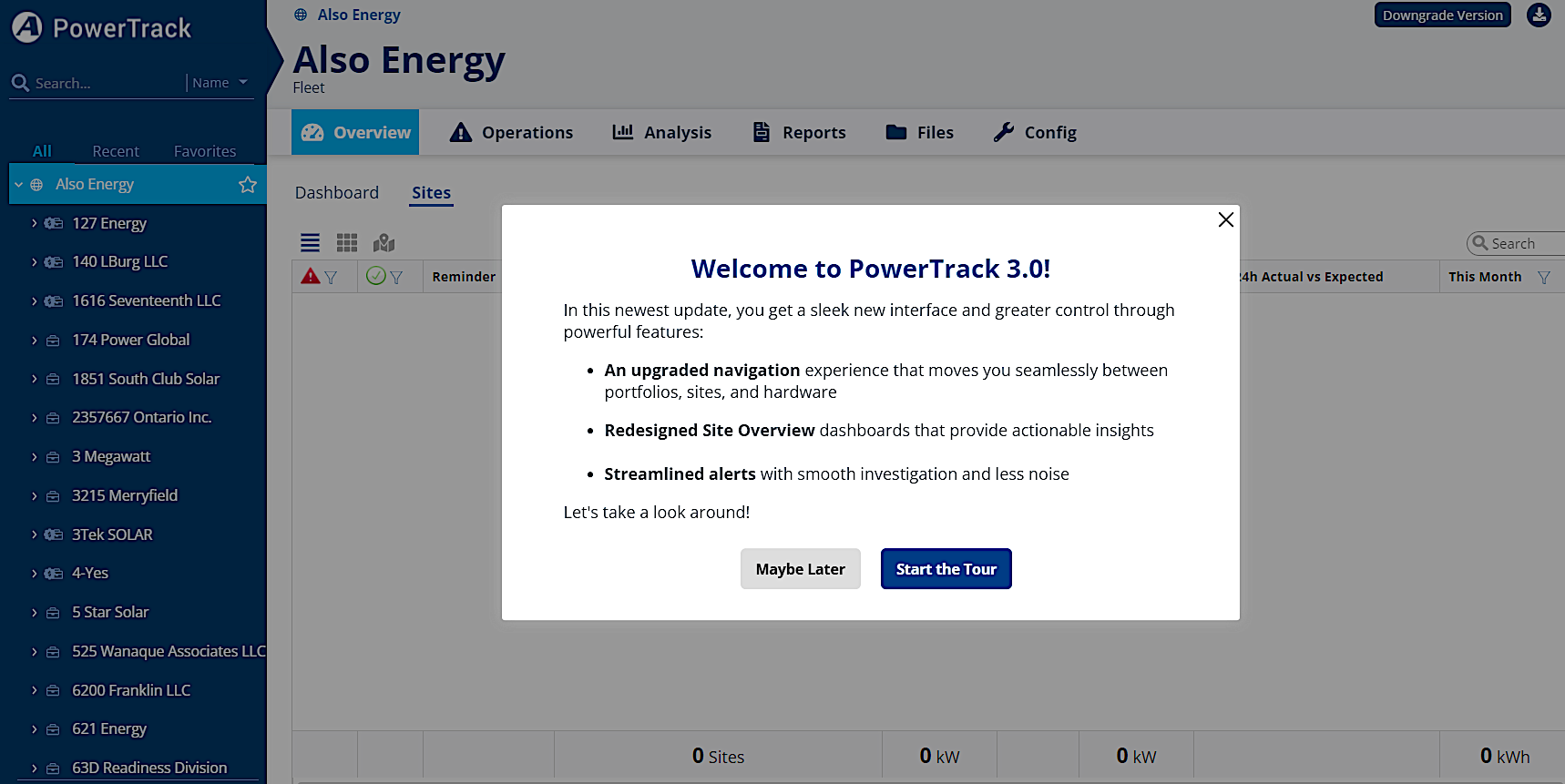Expand the 1851 South Club Solar node
Screen dimensions: 1565x784
click(34, 379)
